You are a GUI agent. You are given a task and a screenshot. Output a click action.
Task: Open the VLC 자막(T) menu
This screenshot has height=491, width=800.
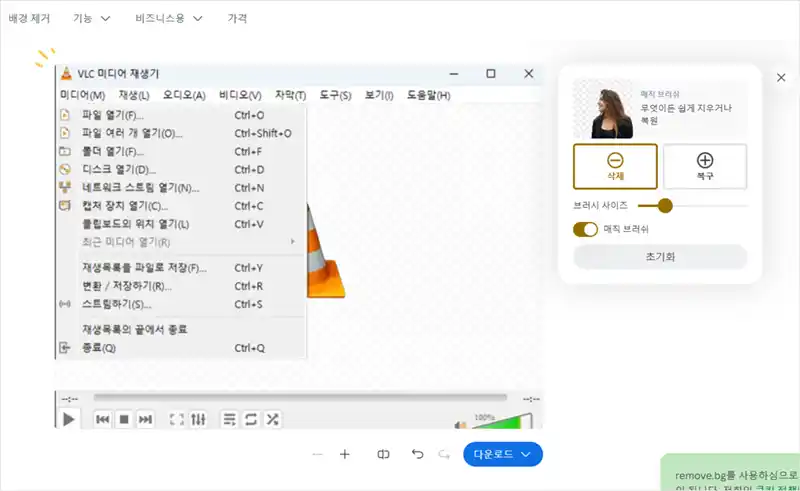tap(290, 95)
